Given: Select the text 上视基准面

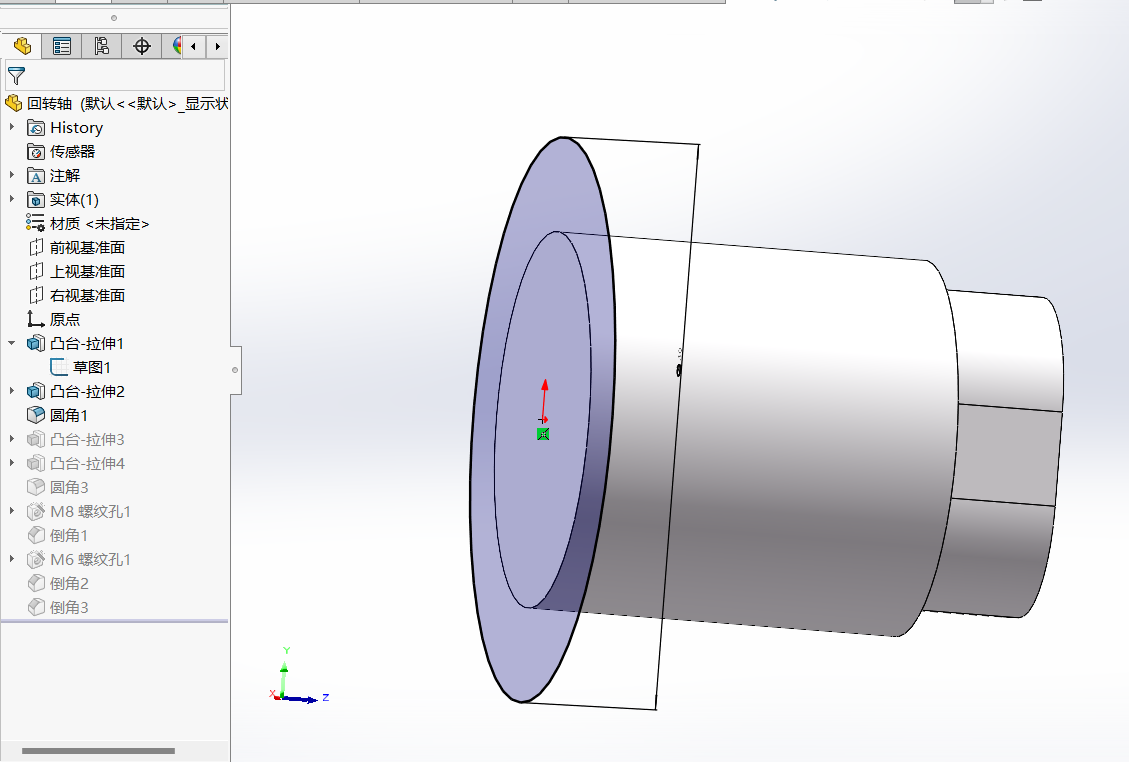Looking at the screenshot, I should [x=87, y=272].
